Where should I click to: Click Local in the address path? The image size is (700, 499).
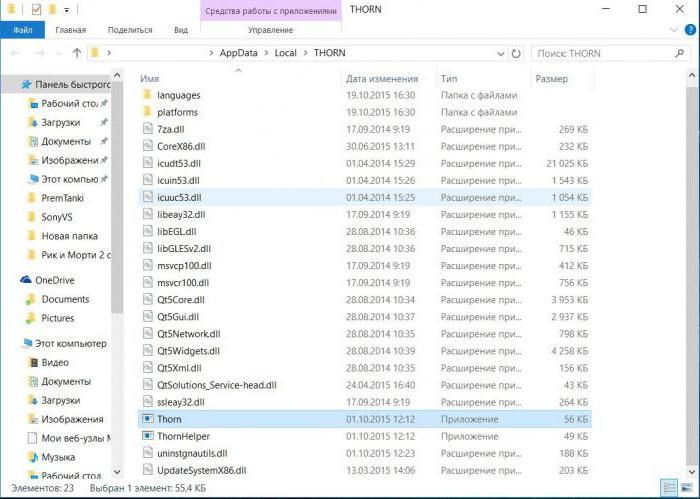click(285, 53)
